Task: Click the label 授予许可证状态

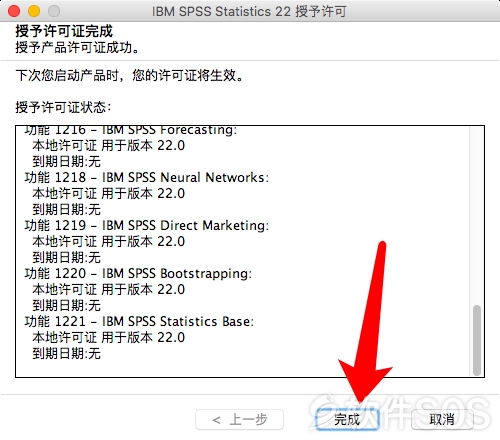Action: point(63,107)
